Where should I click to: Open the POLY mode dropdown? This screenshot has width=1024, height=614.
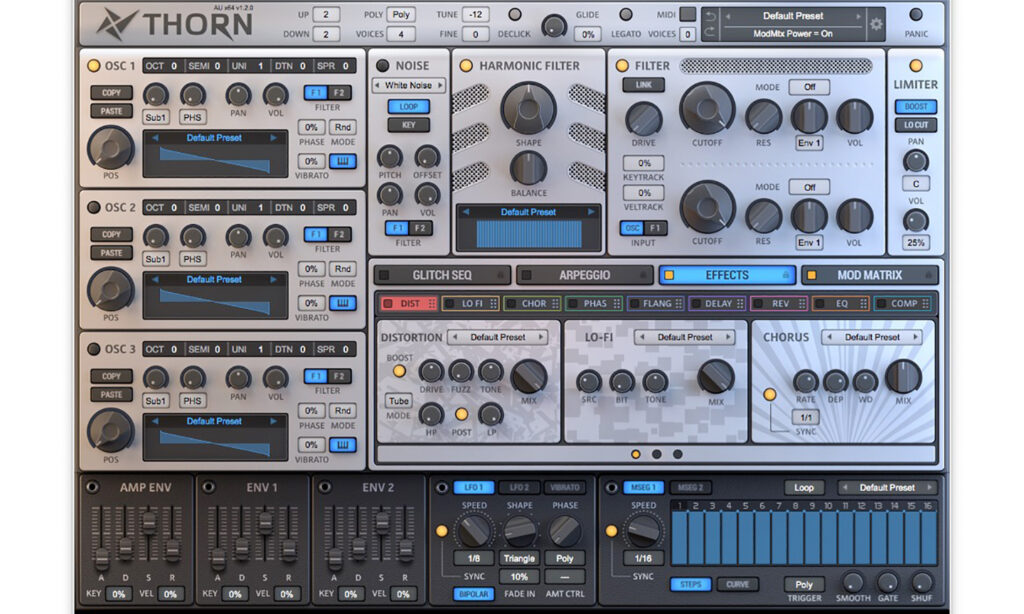pos(401,14)
